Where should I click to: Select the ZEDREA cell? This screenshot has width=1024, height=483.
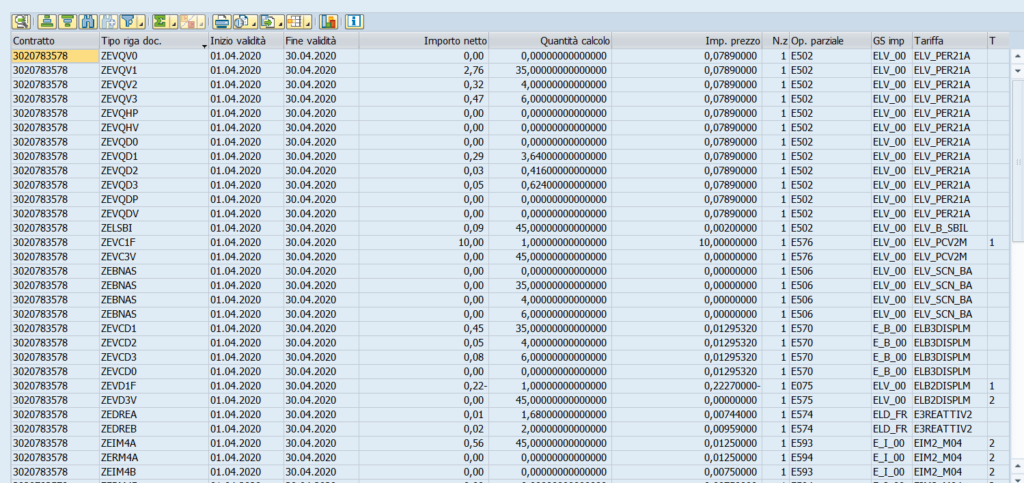point(153,414)
